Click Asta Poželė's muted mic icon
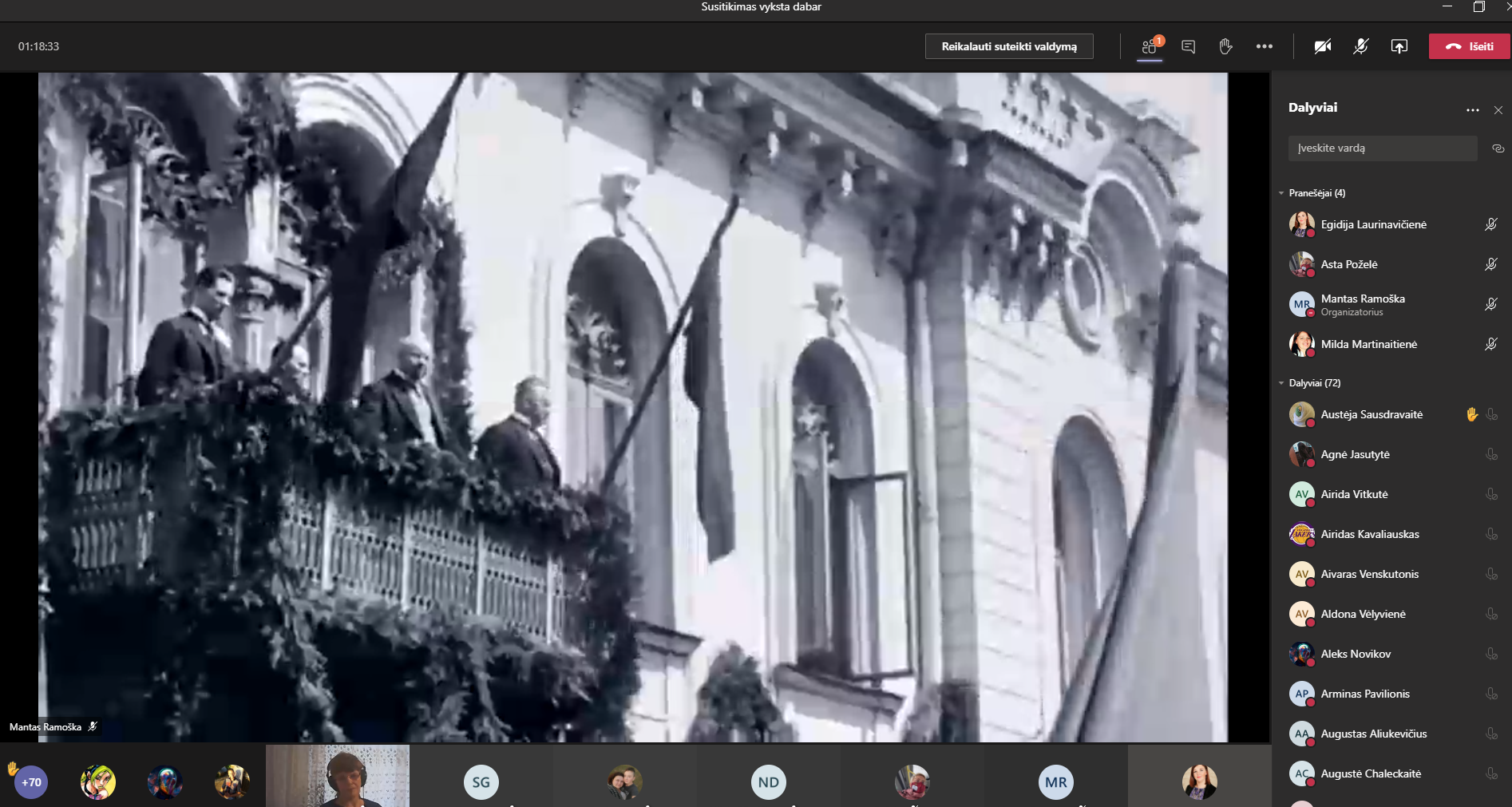 (1490, 264)
